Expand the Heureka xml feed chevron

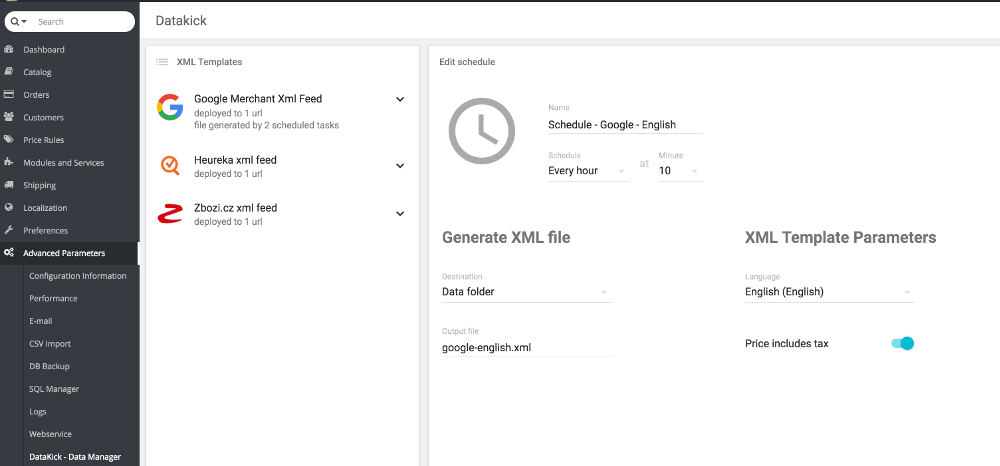(400, 166)
